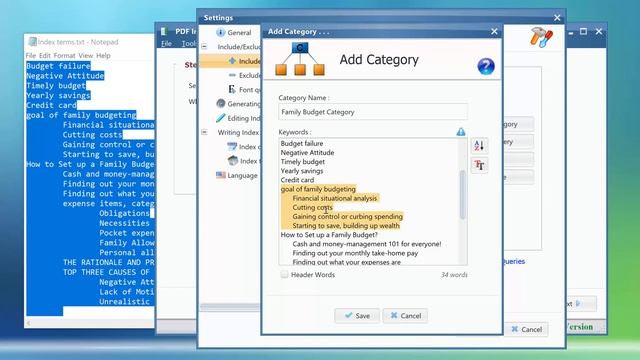Click 'Necessities' line in Notepad
This screenshot has width=640, height=360.
point(124,223)
